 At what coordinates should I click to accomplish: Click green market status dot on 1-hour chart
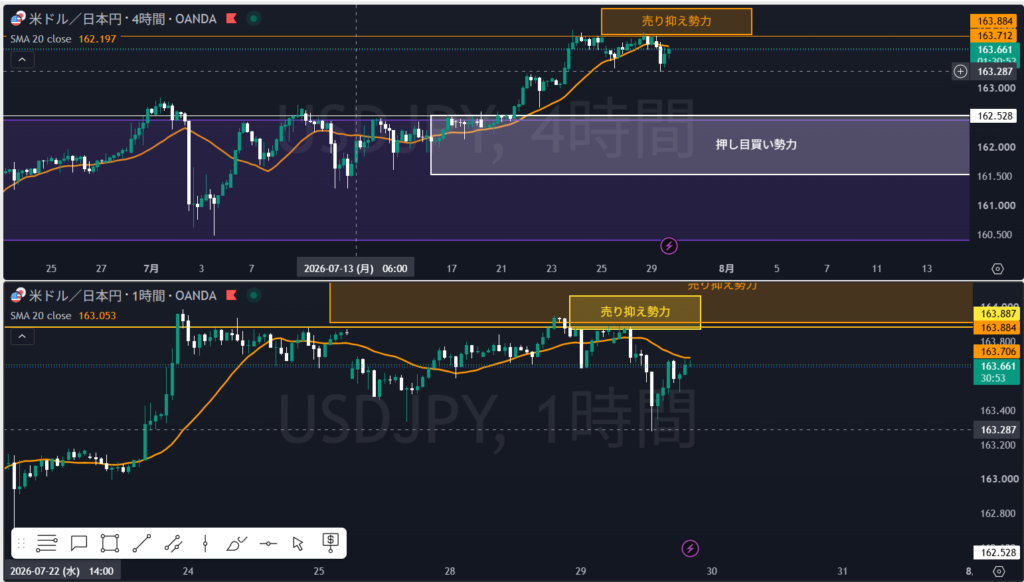pyautogui.click(x=254, y=295)
